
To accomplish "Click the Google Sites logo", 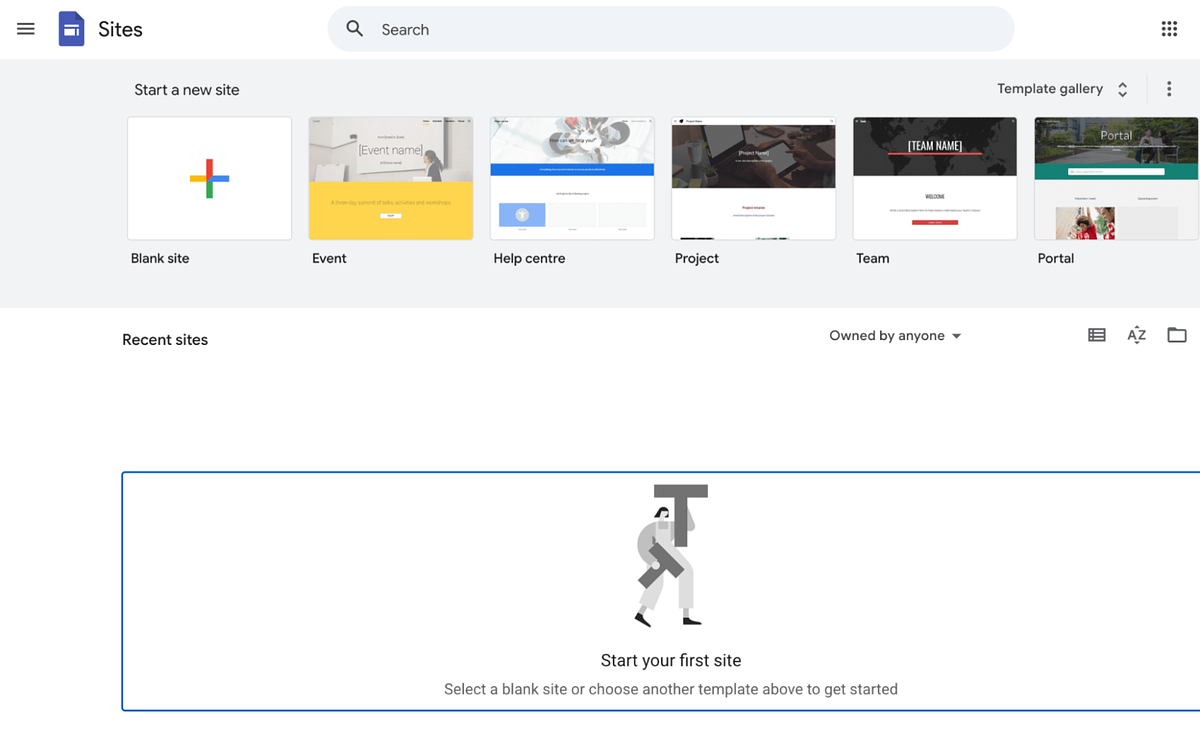I will (71, 28).
